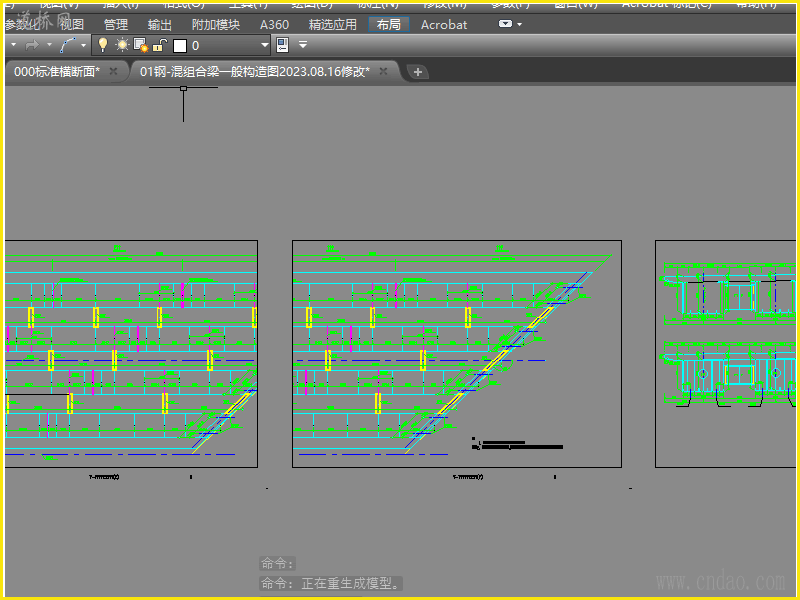800x600 pixels.
Task: Select the 布局 ribbon tab
Action: pyautogui.click(x=389, y=24)
